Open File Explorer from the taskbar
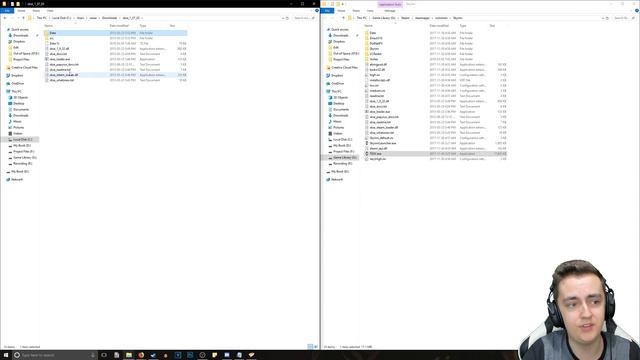Screen dimensions: 640x360 coord(129,355)
